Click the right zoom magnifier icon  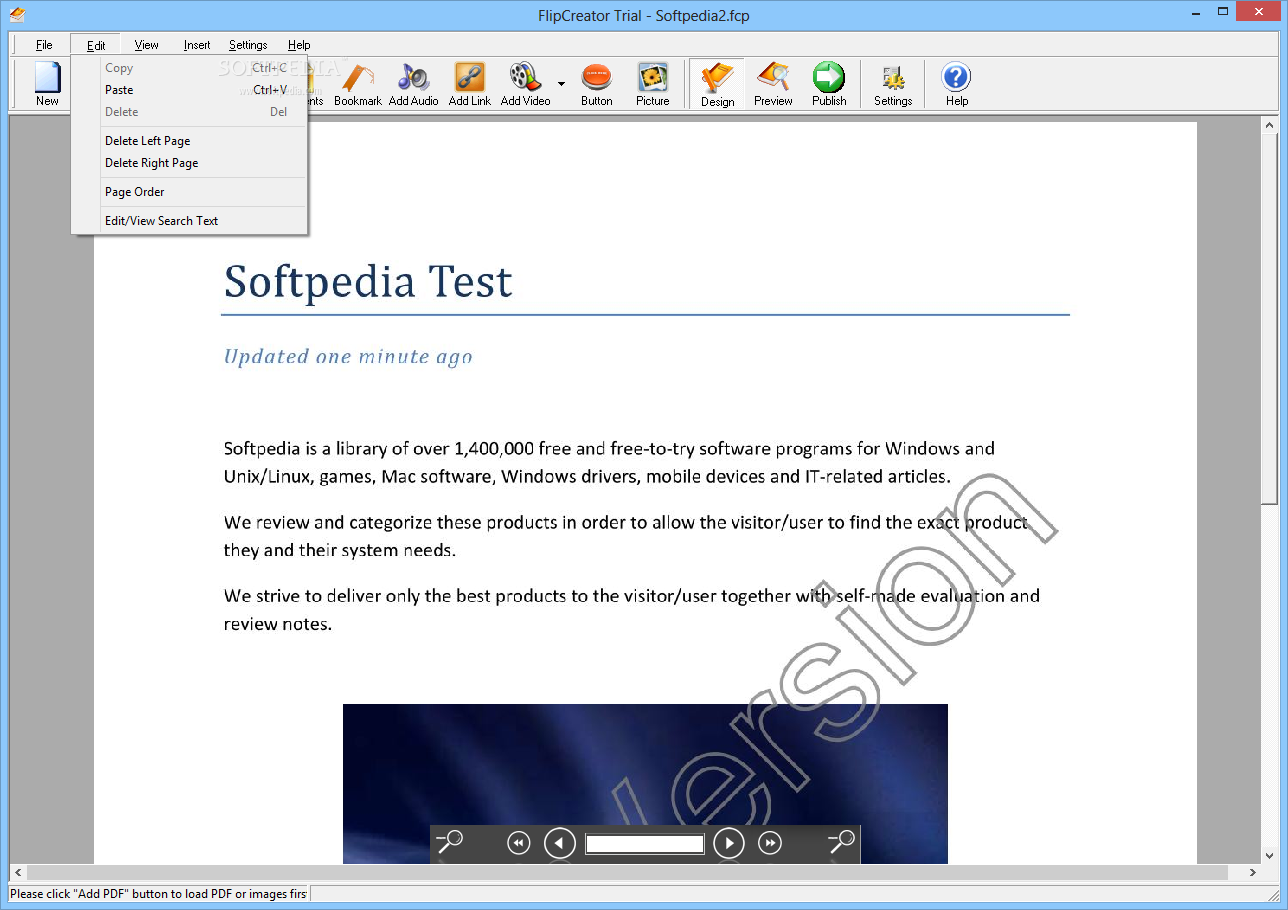pyautogui.click(x=842, y=843)
